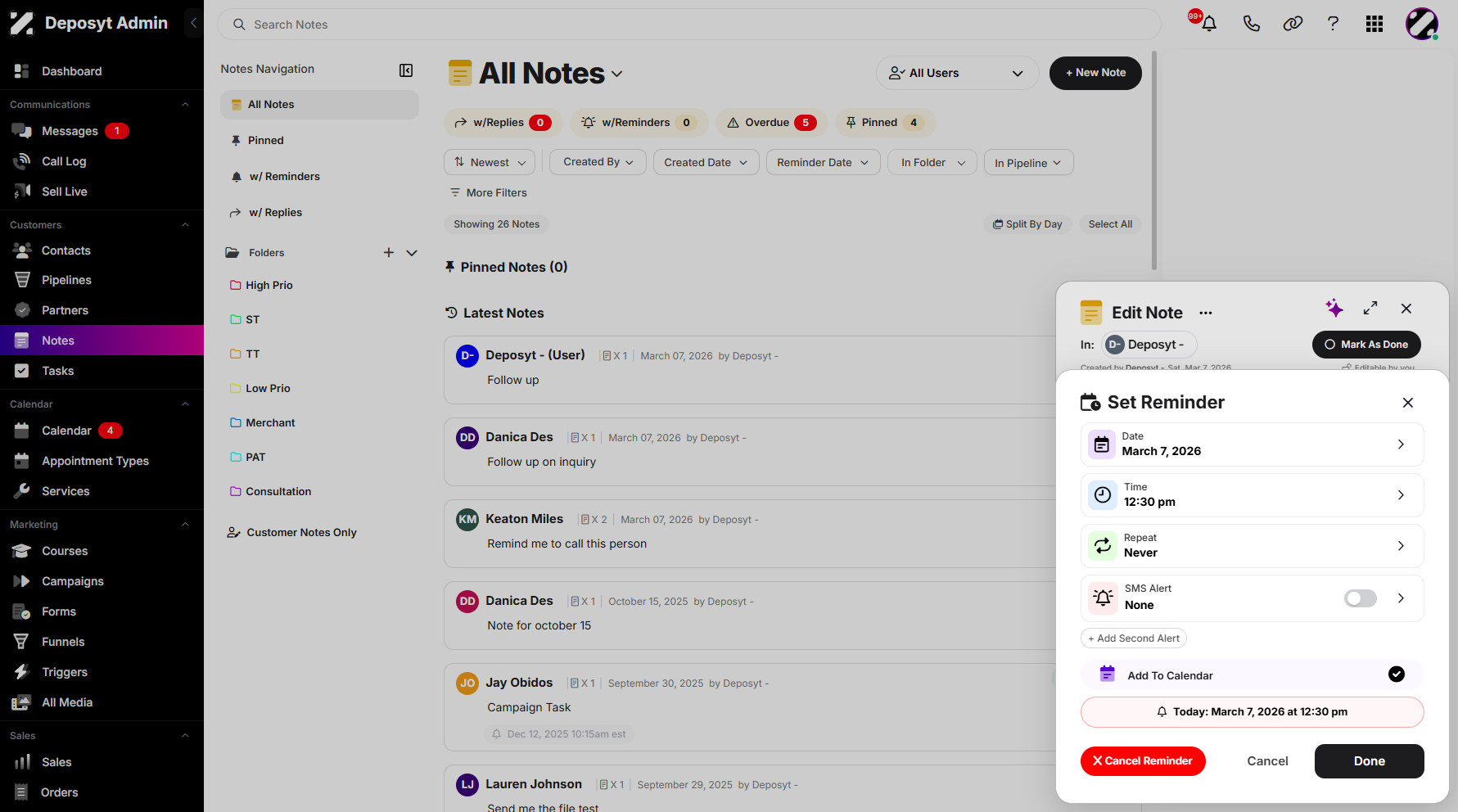Expand the Edit Note panel to fullscreen
Image resolution: width=1458 pixels, height=812 pixels.
coord(1370,309)
